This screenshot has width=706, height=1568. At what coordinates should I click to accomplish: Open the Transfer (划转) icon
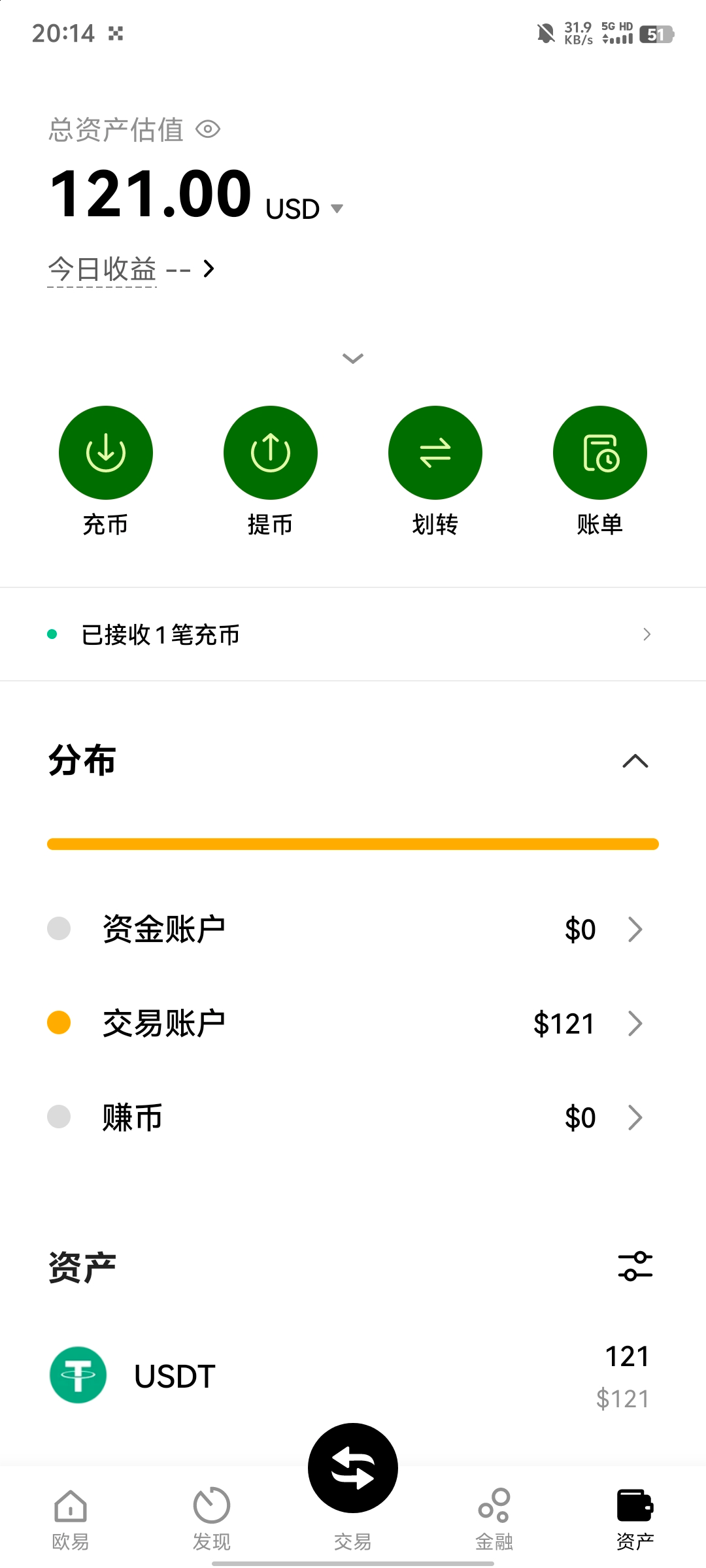(x=435, y=453)
